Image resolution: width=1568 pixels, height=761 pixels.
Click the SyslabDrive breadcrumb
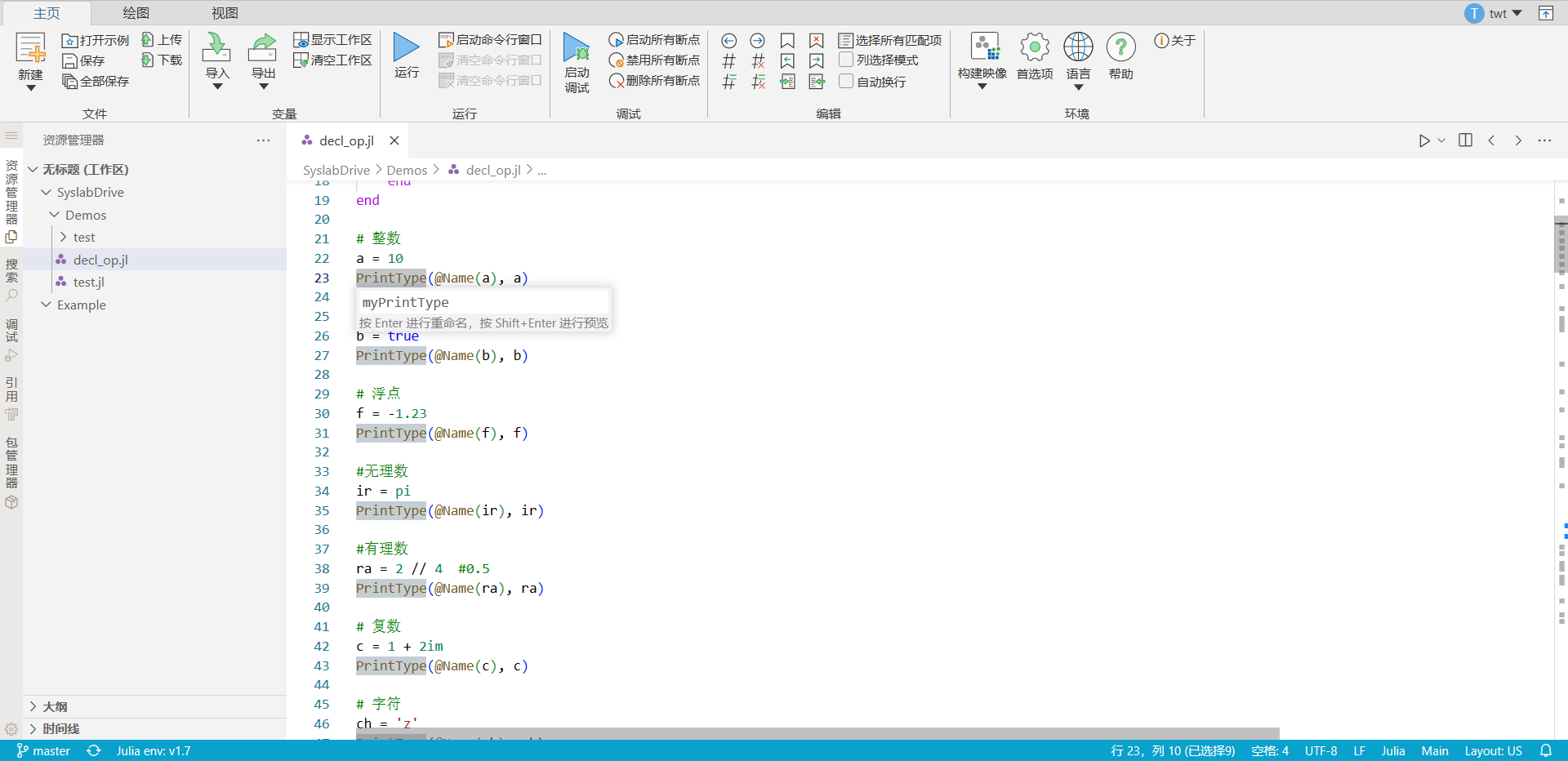coord(336,170)
